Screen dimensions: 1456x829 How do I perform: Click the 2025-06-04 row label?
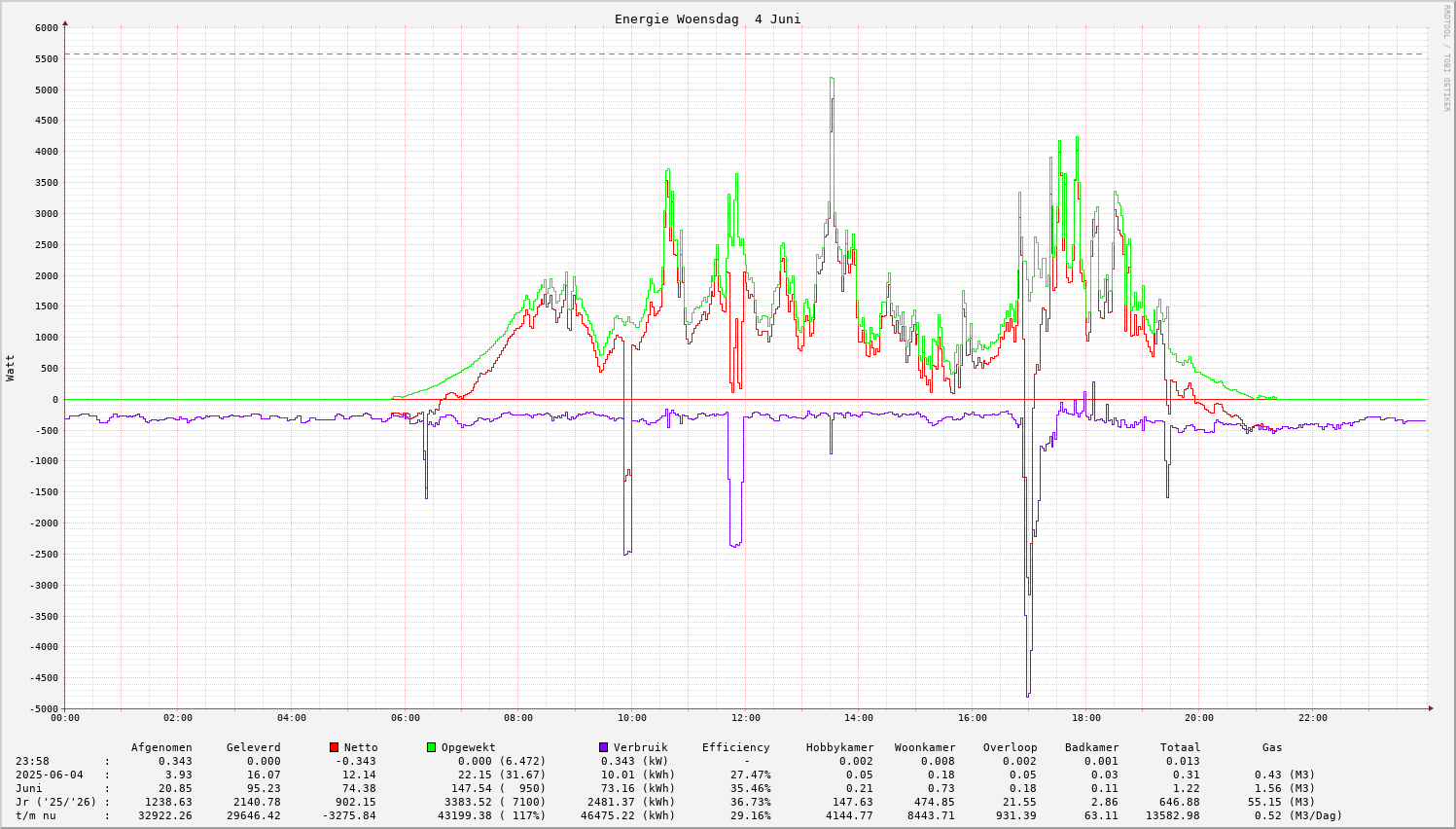tap(50, 775)
